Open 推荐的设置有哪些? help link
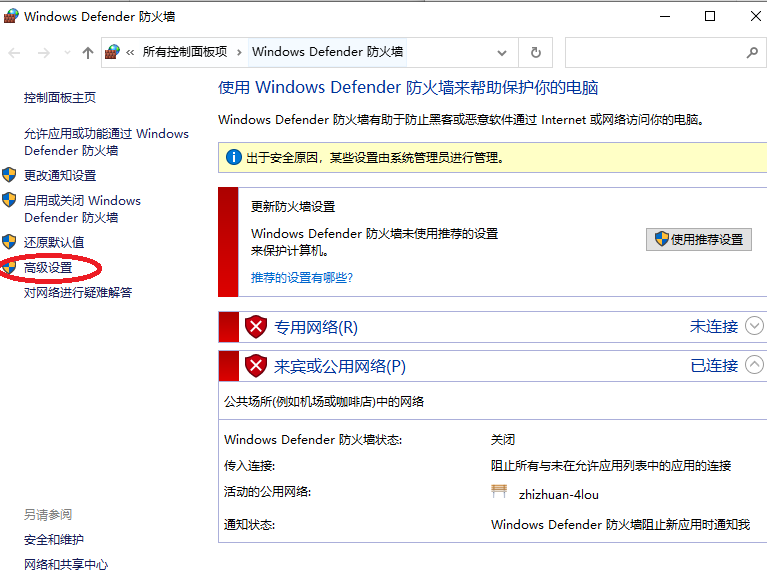Viewport: 767px width, 579px height. (302, 278)
